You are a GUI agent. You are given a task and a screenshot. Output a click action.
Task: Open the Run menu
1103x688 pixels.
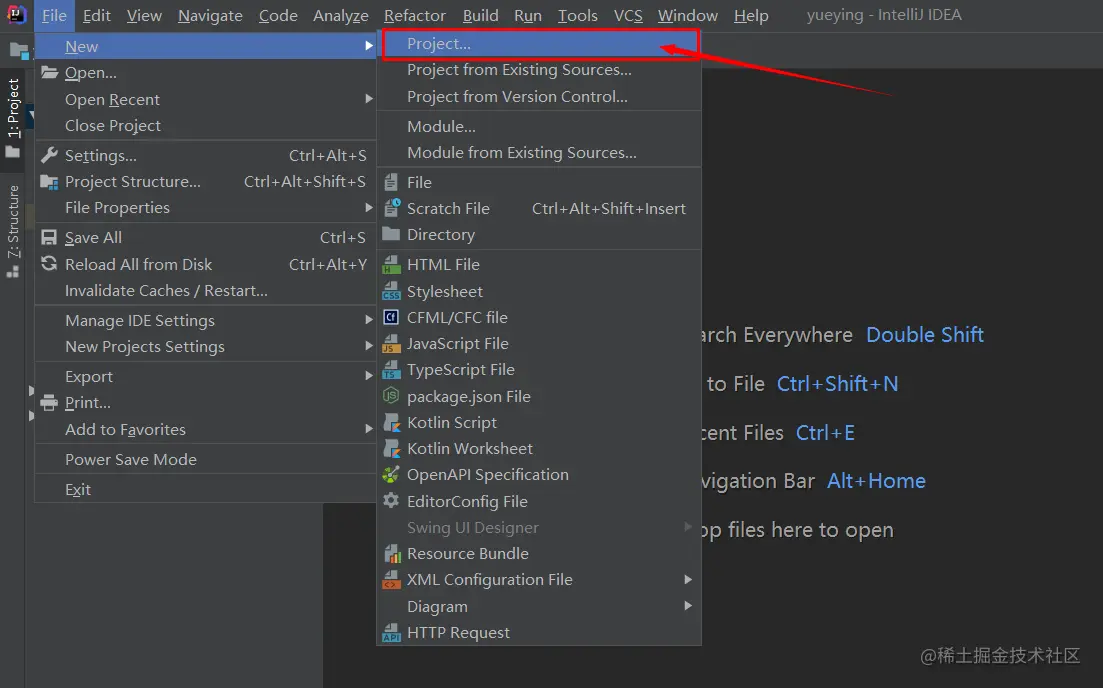pyautogui.click(x=528, y=15)
